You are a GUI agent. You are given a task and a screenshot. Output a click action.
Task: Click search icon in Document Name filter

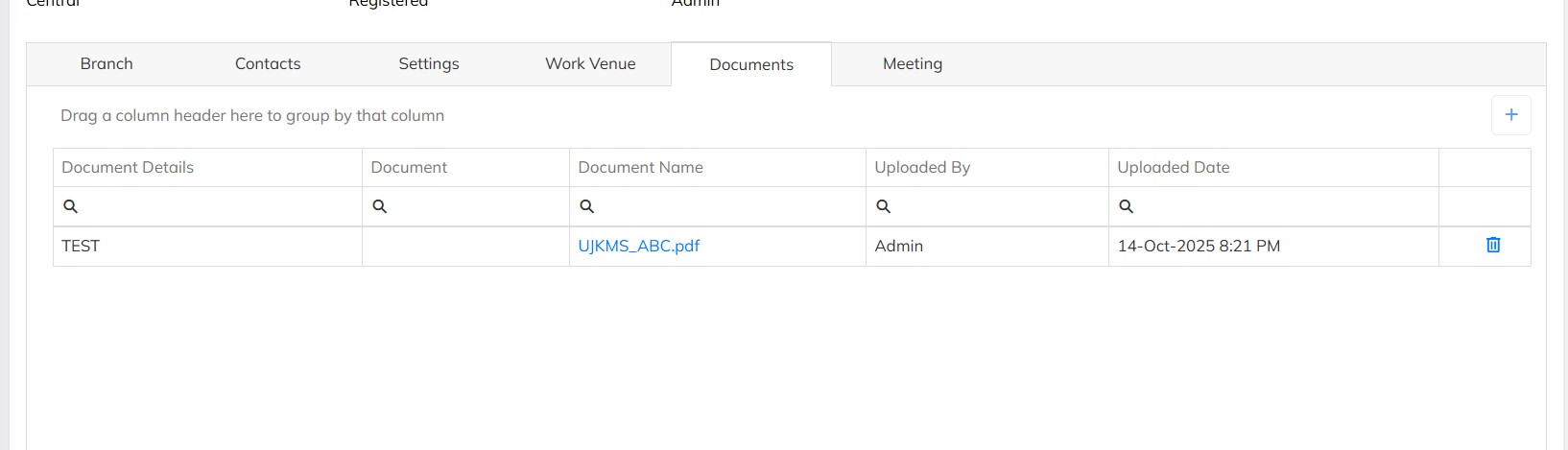[x=587, y=206]
